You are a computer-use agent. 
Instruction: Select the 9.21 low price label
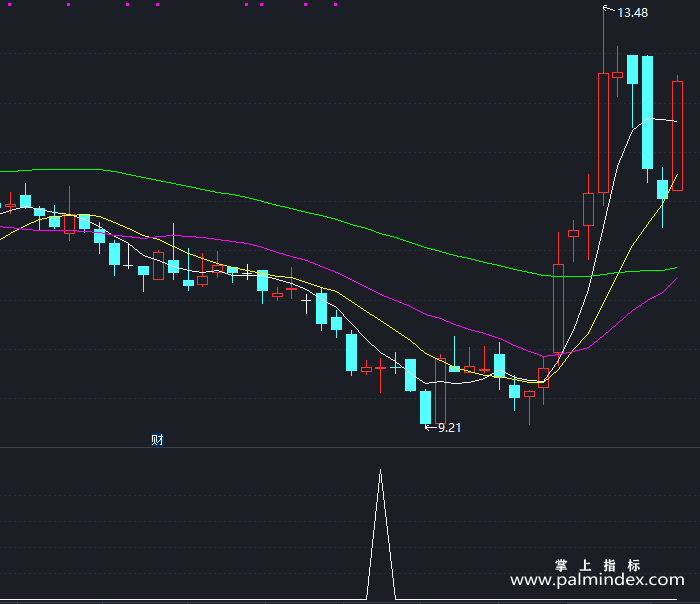click(x=449, y=428)
